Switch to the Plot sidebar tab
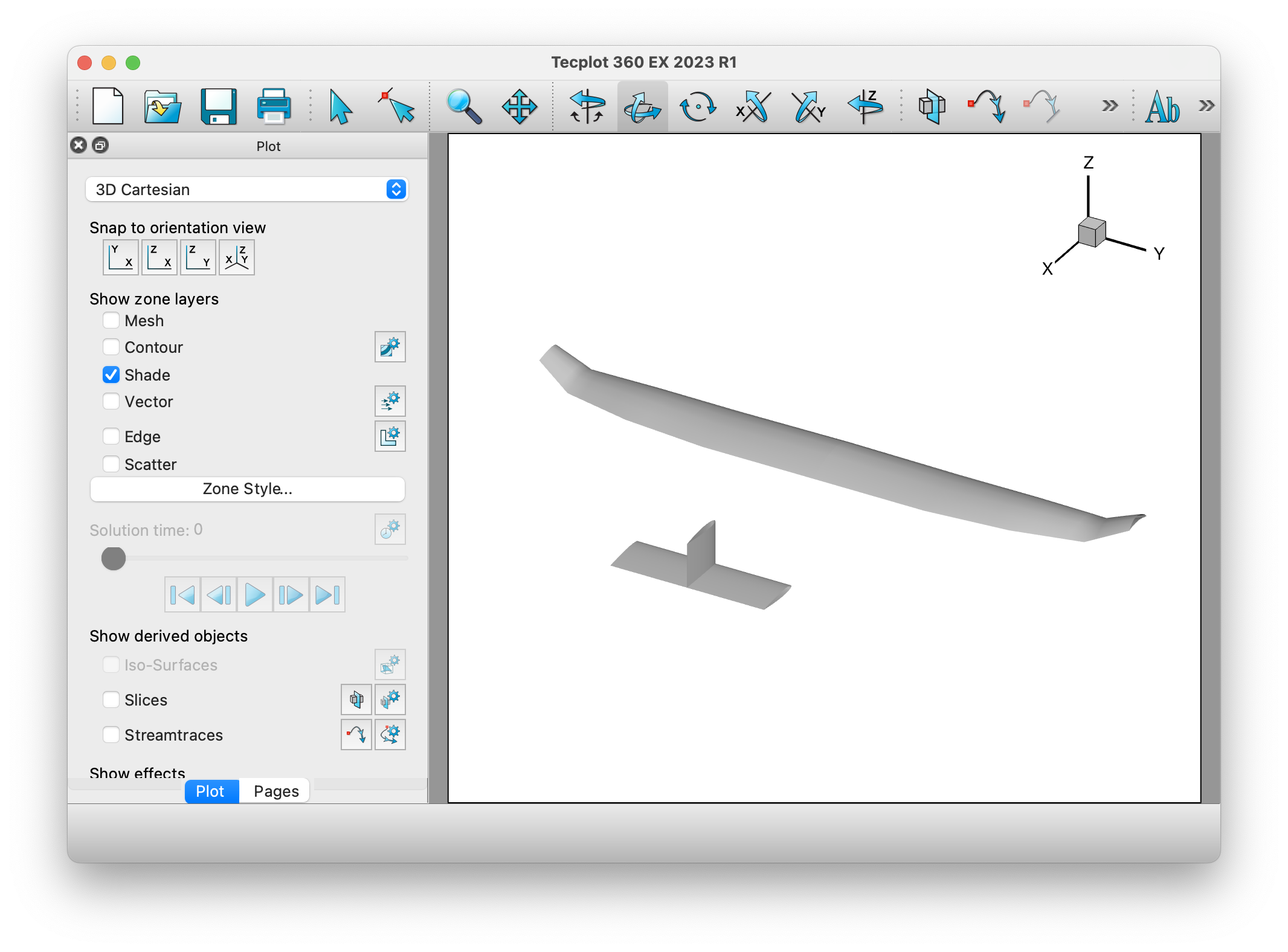Viewport: 1288px width, 952px height. tap(211, 791)
